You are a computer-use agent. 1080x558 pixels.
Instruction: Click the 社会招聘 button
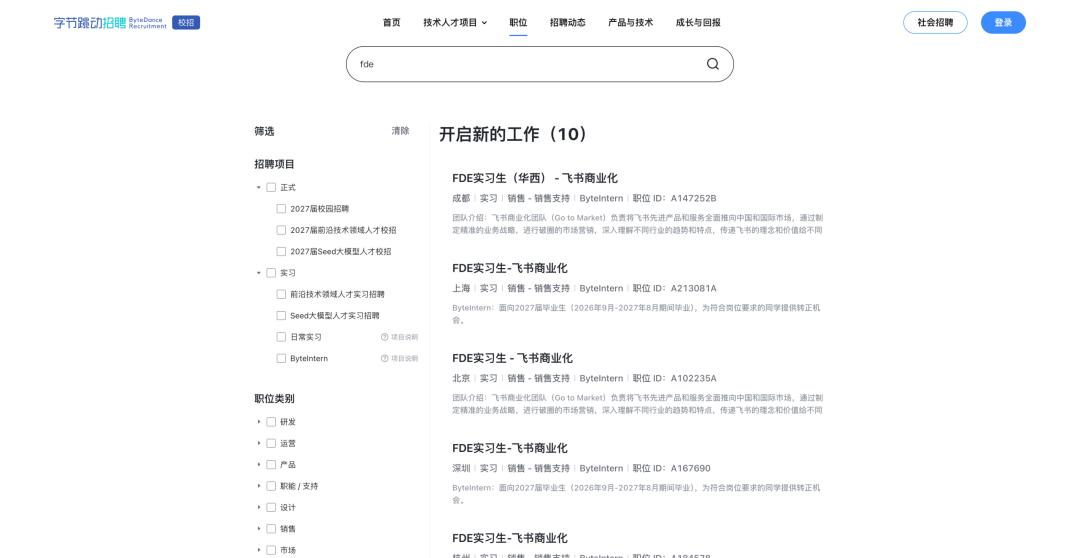tap(935, 23)
